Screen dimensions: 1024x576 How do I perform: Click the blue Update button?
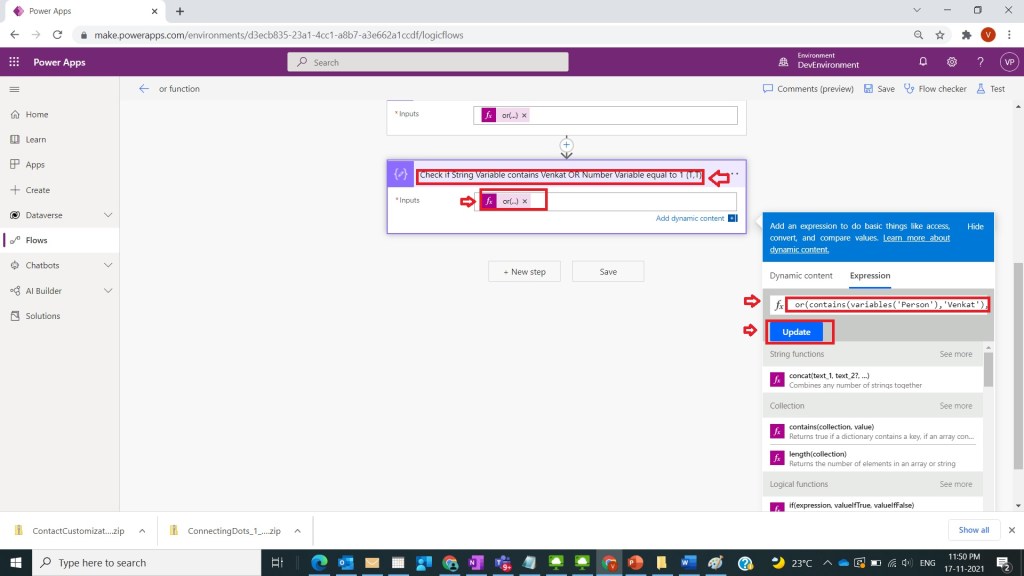pos(796,331)
